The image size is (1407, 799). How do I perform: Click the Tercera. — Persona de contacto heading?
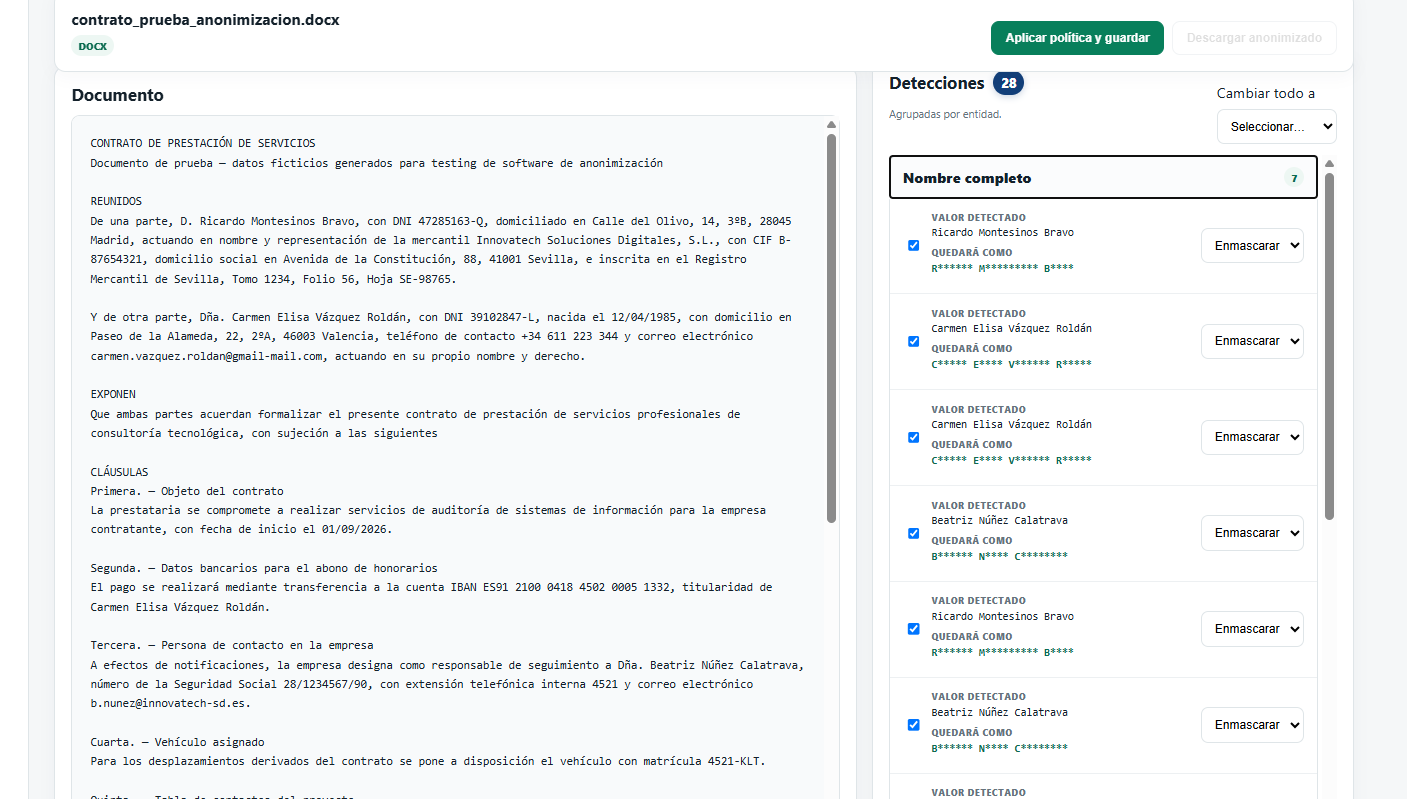coord(232,645)
